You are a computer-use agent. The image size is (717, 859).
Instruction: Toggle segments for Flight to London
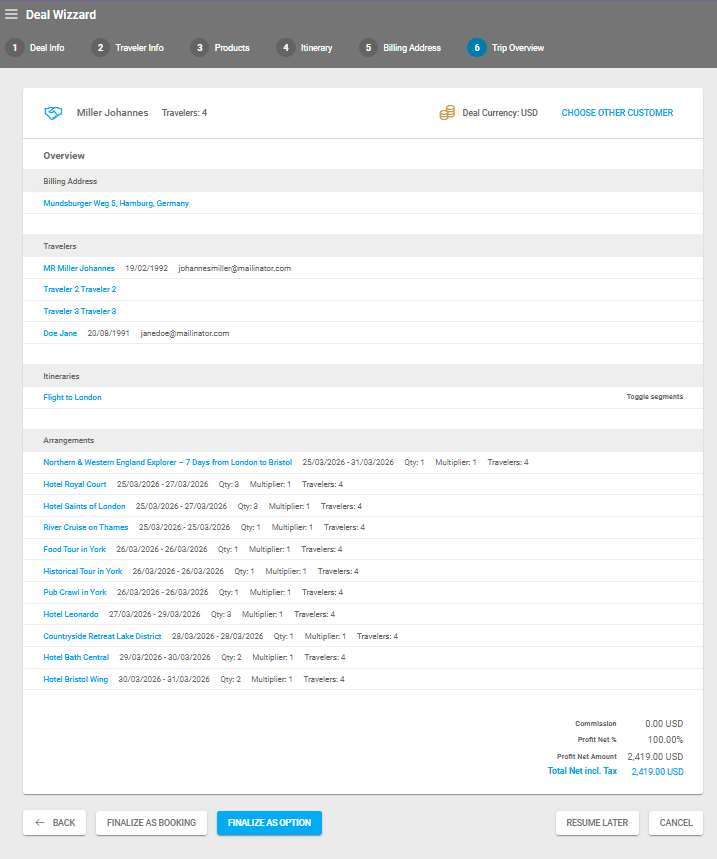pos(654,397)
